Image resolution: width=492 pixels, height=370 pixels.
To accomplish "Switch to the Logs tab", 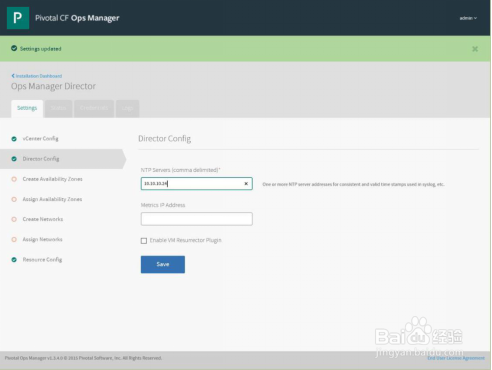I will click(127, 108).
